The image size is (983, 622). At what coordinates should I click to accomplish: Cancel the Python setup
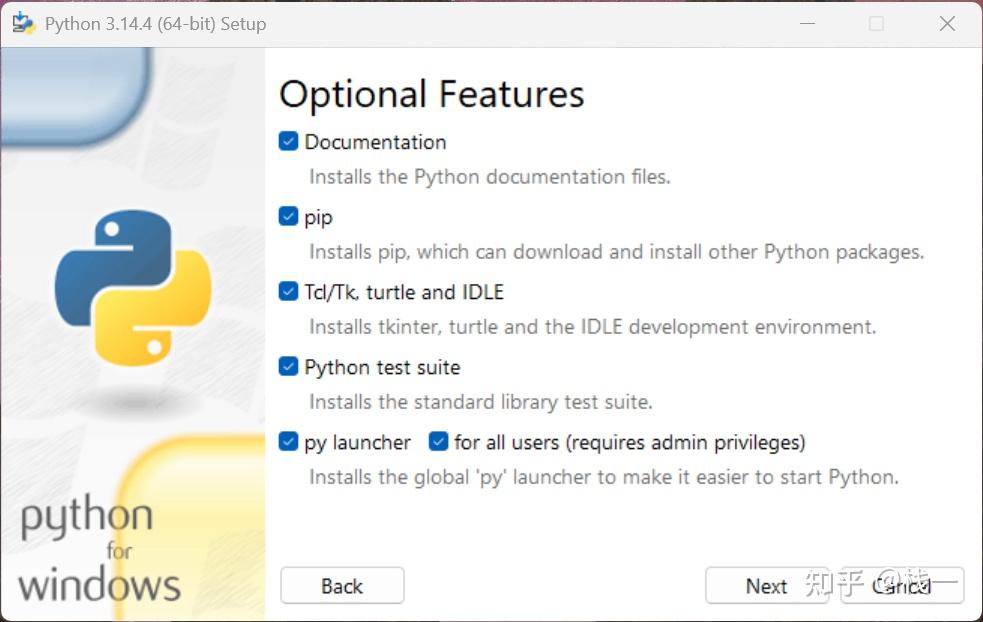[902, 586]
